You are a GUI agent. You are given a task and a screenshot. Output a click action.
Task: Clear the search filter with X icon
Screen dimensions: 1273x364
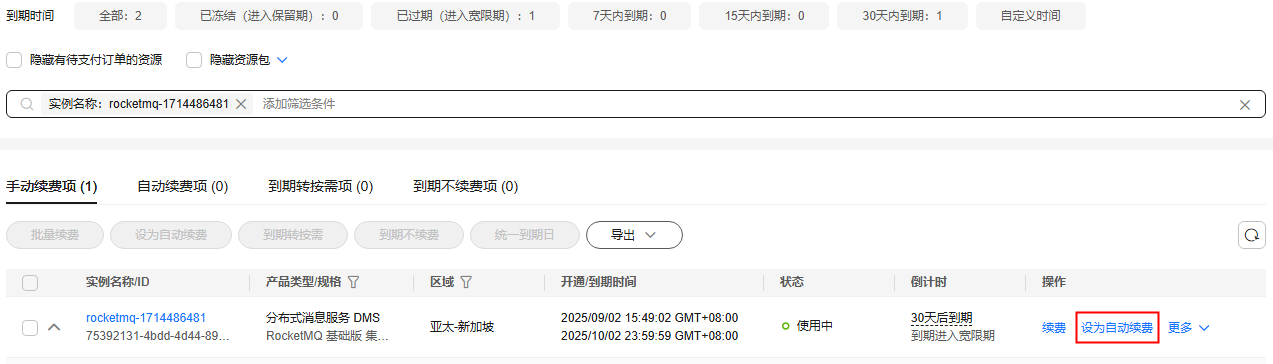1245,105
